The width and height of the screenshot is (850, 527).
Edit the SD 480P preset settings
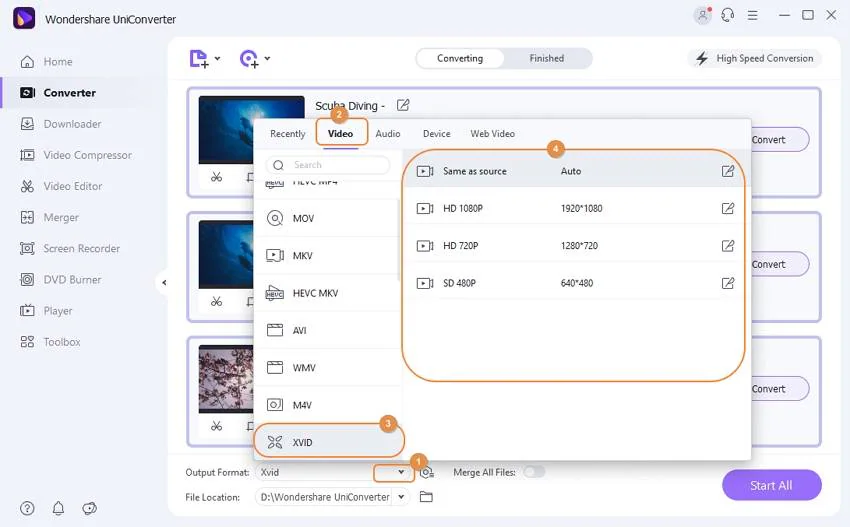coord(728,283)
